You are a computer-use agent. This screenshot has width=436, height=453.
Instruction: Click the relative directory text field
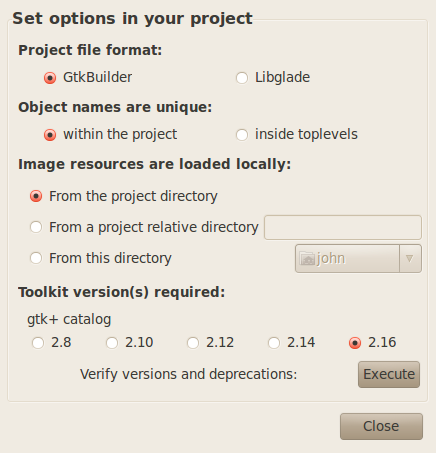pos(343,227)
